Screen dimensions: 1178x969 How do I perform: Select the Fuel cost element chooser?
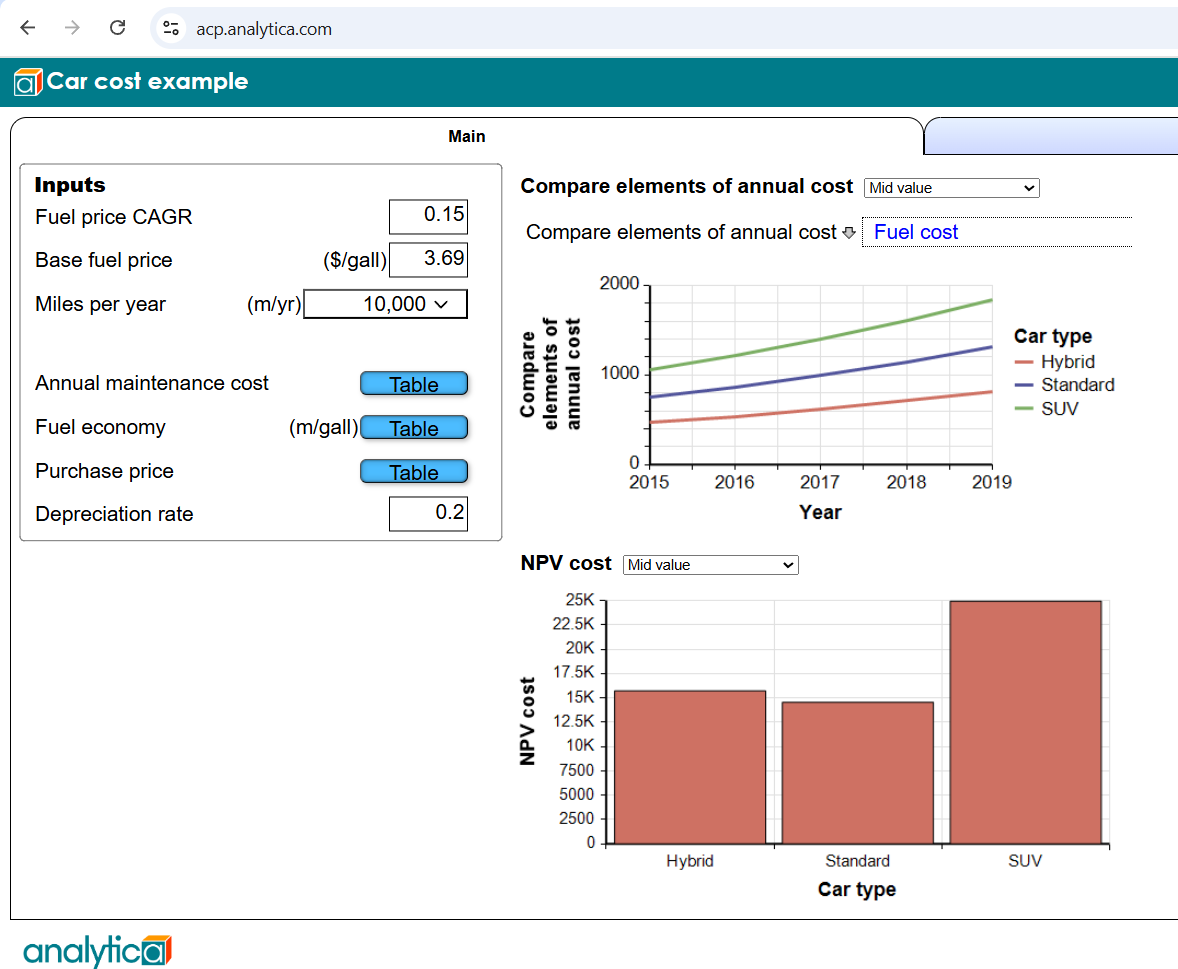997,232
